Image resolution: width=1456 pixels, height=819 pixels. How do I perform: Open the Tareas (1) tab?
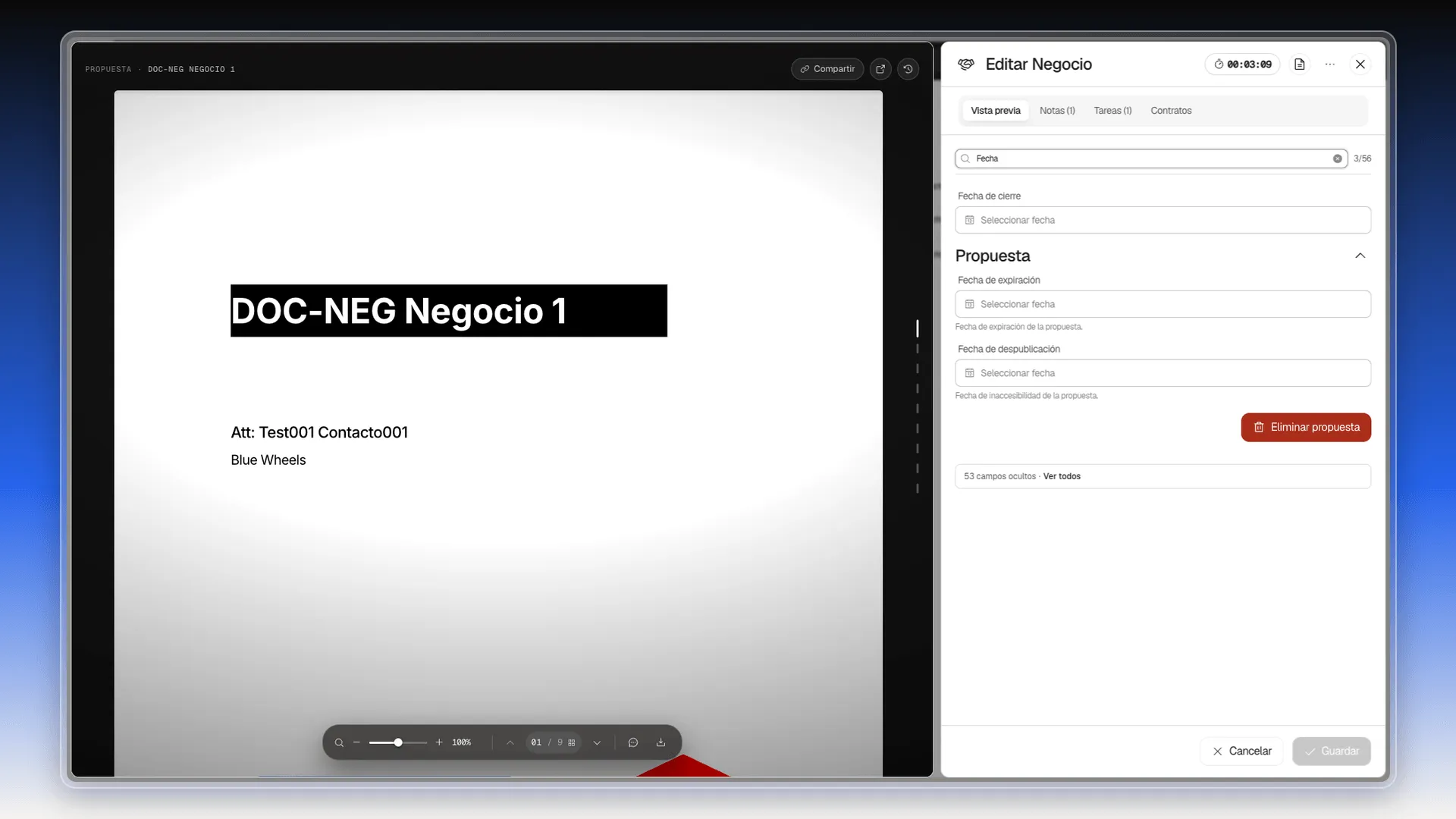point(1112,111)
